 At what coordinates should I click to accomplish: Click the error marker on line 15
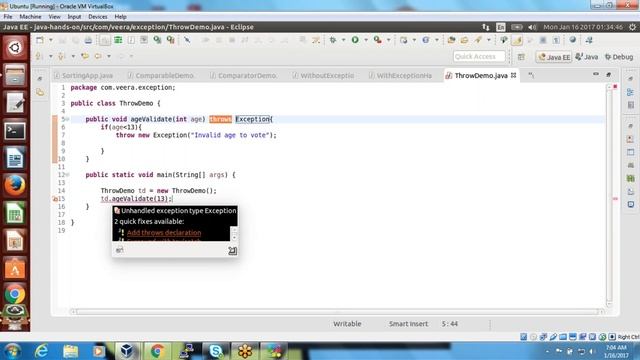pos(55,199)
